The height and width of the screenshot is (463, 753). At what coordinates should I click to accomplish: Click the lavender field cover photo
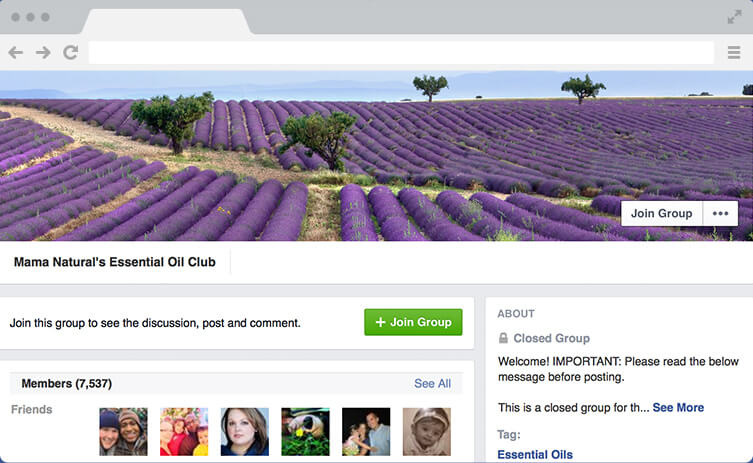point(376,156)
